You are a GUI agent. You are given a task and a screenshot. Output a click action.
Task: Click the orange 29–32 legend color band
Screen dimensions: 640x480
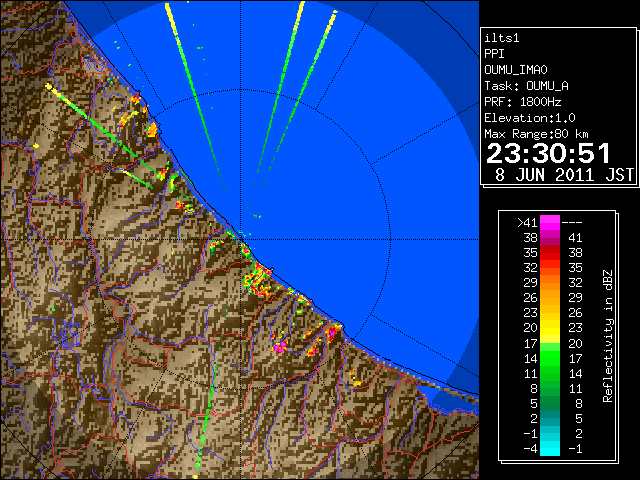pyautogui.click(x=549, y=283)
